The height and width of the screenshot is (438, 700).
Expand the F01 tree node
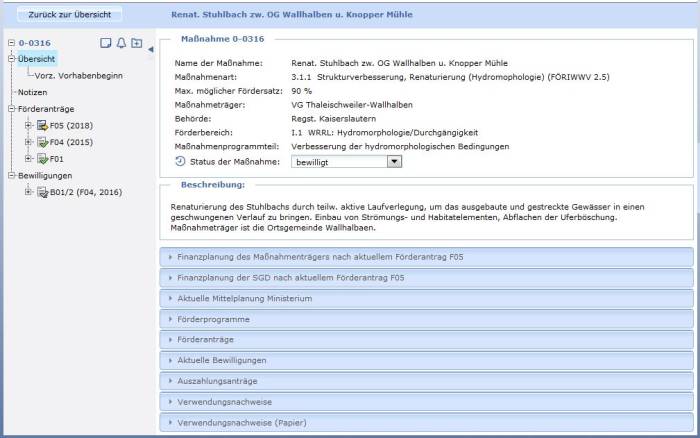pos(28,159)
